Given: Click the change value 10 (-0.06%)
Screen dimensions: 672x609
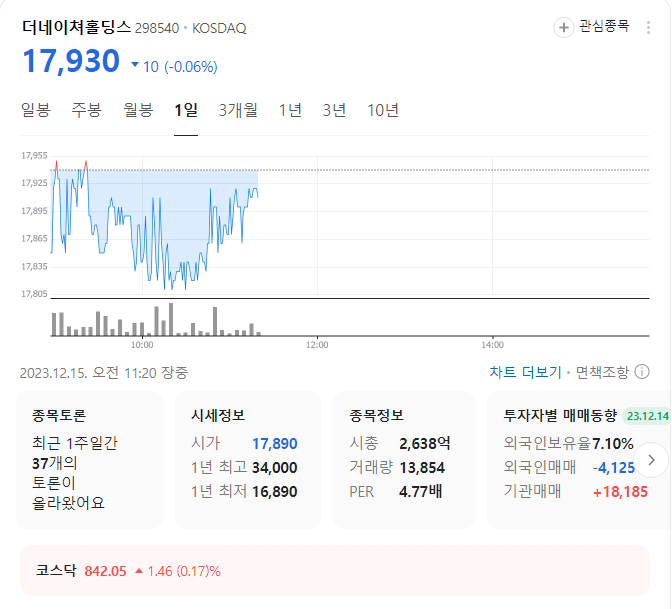Looking at the screenshot, I should (180, 67).
